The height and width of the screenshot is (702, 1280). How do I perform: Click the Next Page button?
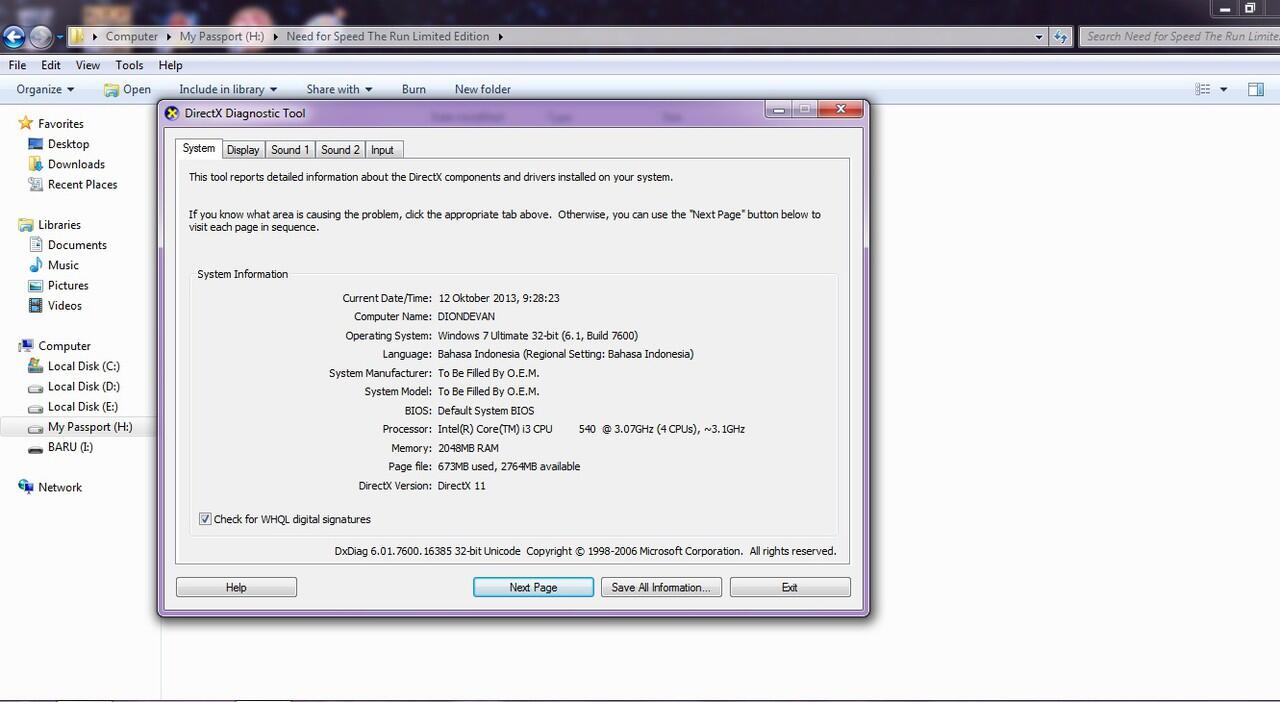pos(533,587)
